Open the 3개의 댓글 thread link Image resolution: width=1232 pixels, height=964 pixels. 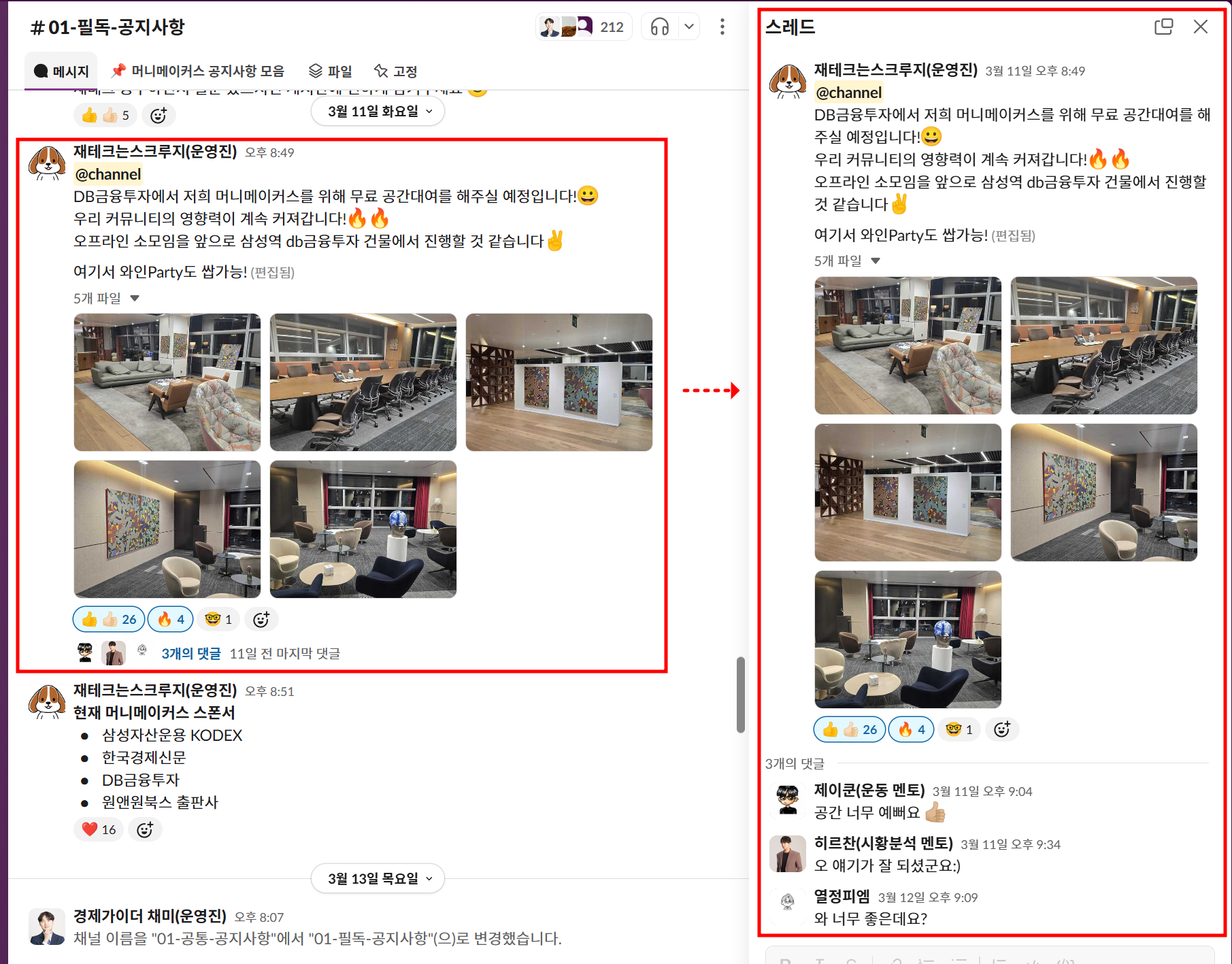coord(191,654)
